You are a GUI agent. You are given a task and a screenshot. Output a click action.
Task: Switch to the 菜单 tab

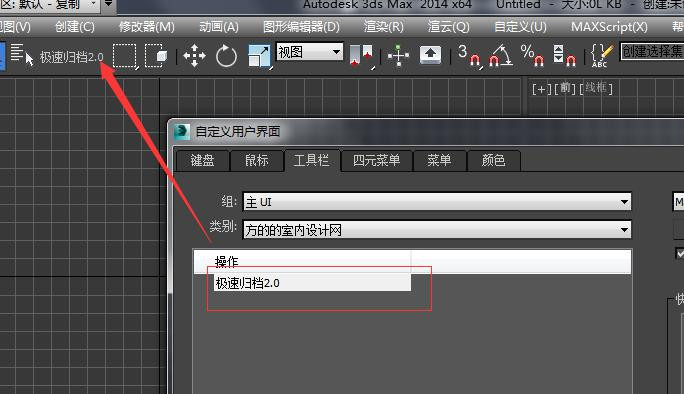439,161
